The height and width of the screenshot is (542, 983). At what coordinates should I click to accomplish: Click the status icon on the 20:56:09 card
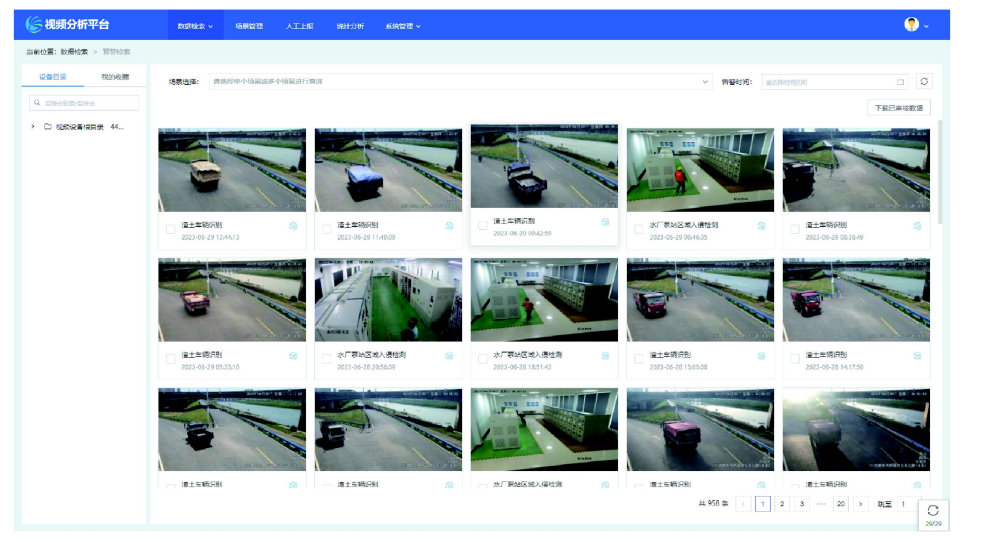pos(449,356)
